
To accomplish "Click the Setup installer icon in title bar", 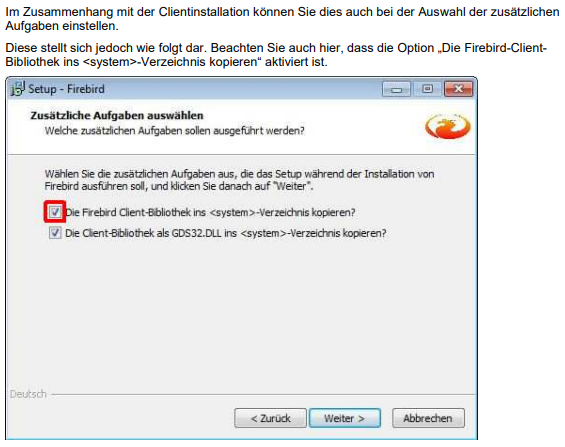I will 17,89.
